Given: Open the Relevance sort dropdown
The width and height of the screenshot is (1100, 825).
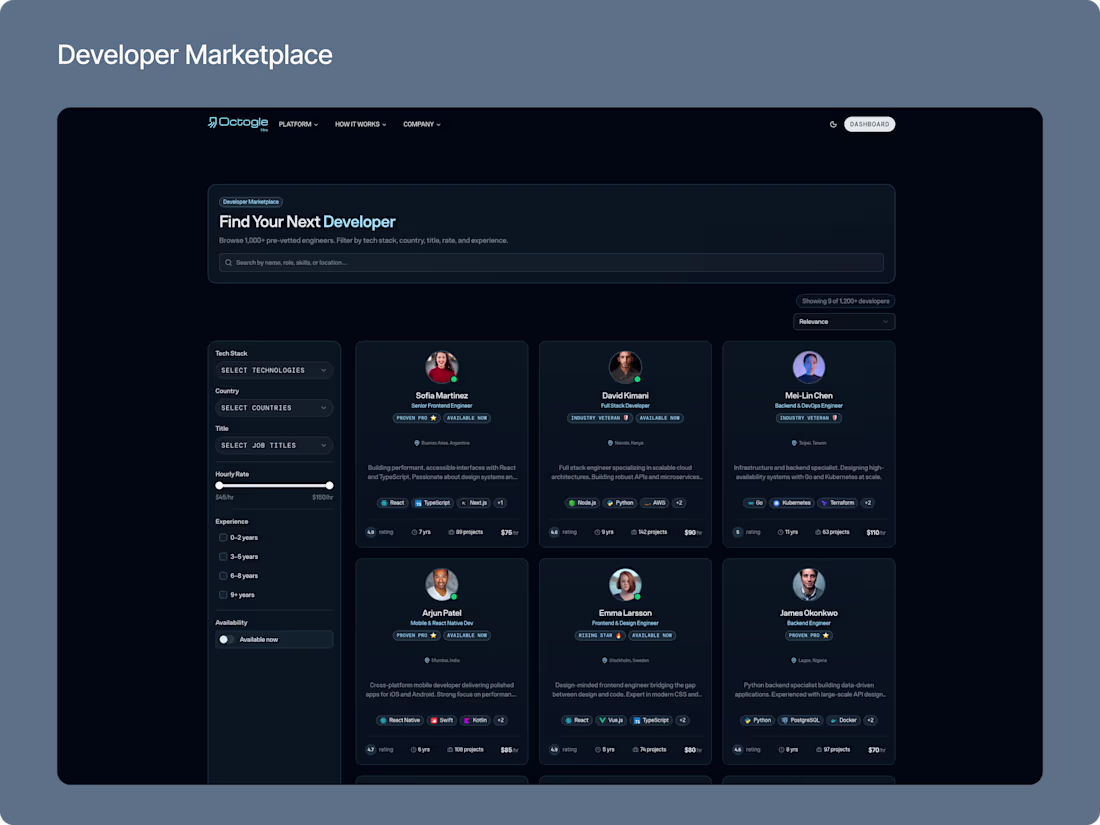Looking at the screenshot, I should tap(844, 321).
